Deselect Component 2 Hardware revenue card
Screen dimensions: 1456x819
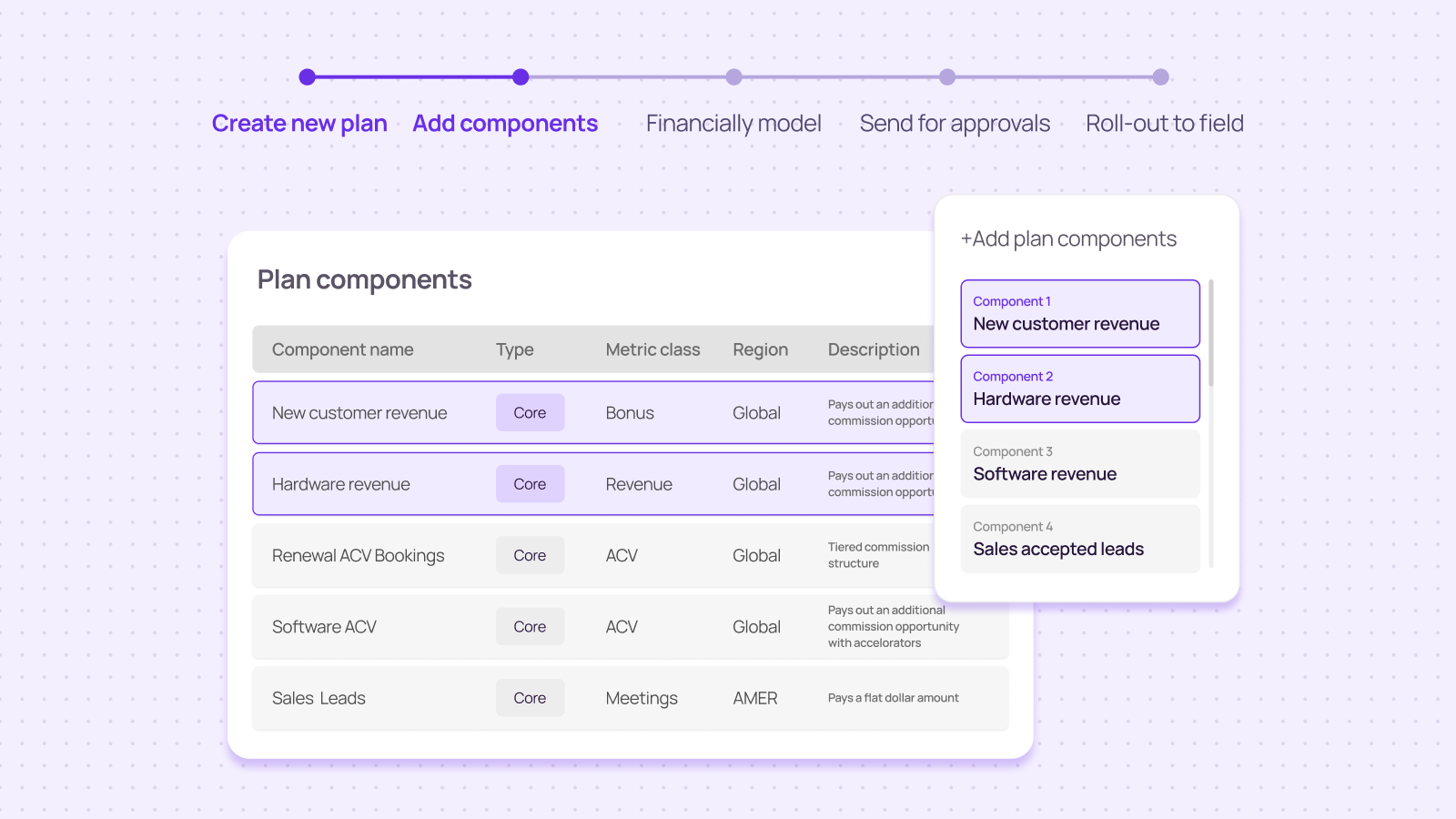click(1080, 389)
